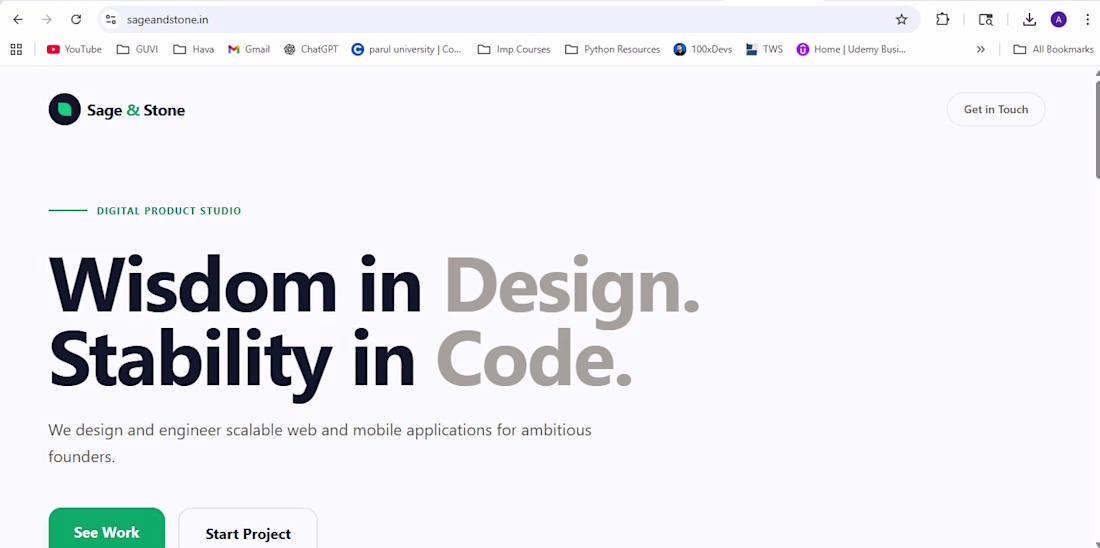
Task: Click the Sage & Stone brand name
Action: pos(136,110)
